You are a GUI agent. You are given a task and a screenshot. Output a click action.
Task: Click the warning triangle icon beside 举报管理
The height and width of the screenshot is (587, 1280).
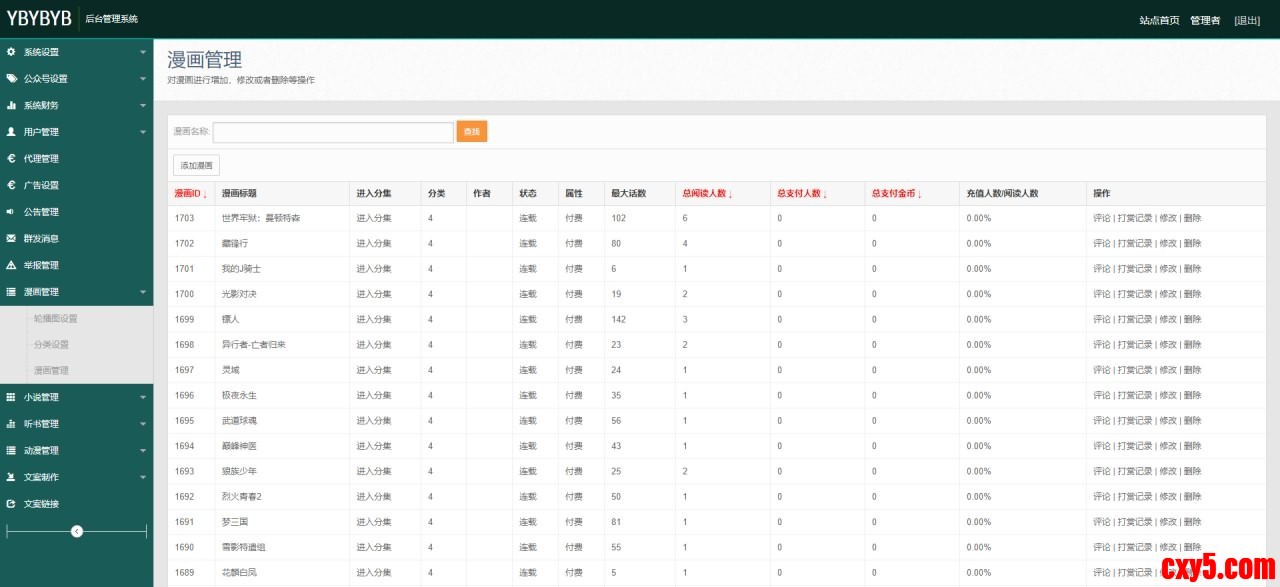click(x=11, y=265)
